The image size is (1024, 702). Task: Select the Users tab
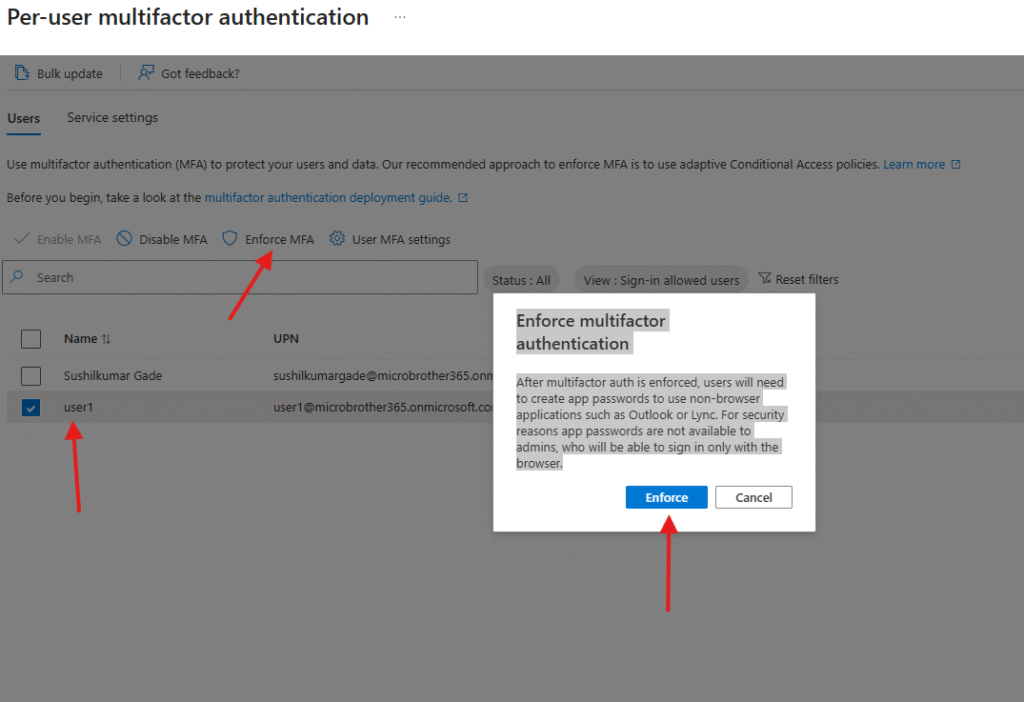pos(24,118)
